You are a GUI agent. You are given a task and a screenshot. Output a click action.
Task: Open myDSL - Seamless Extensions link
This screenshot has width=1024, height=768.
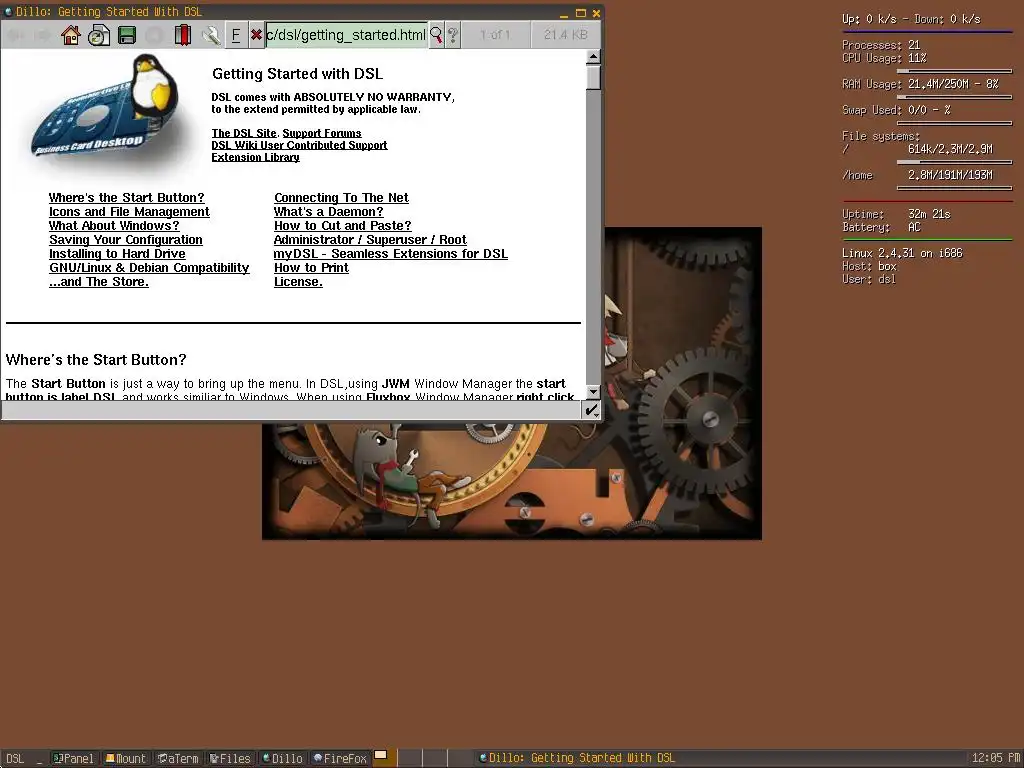(x=391, y=254)
